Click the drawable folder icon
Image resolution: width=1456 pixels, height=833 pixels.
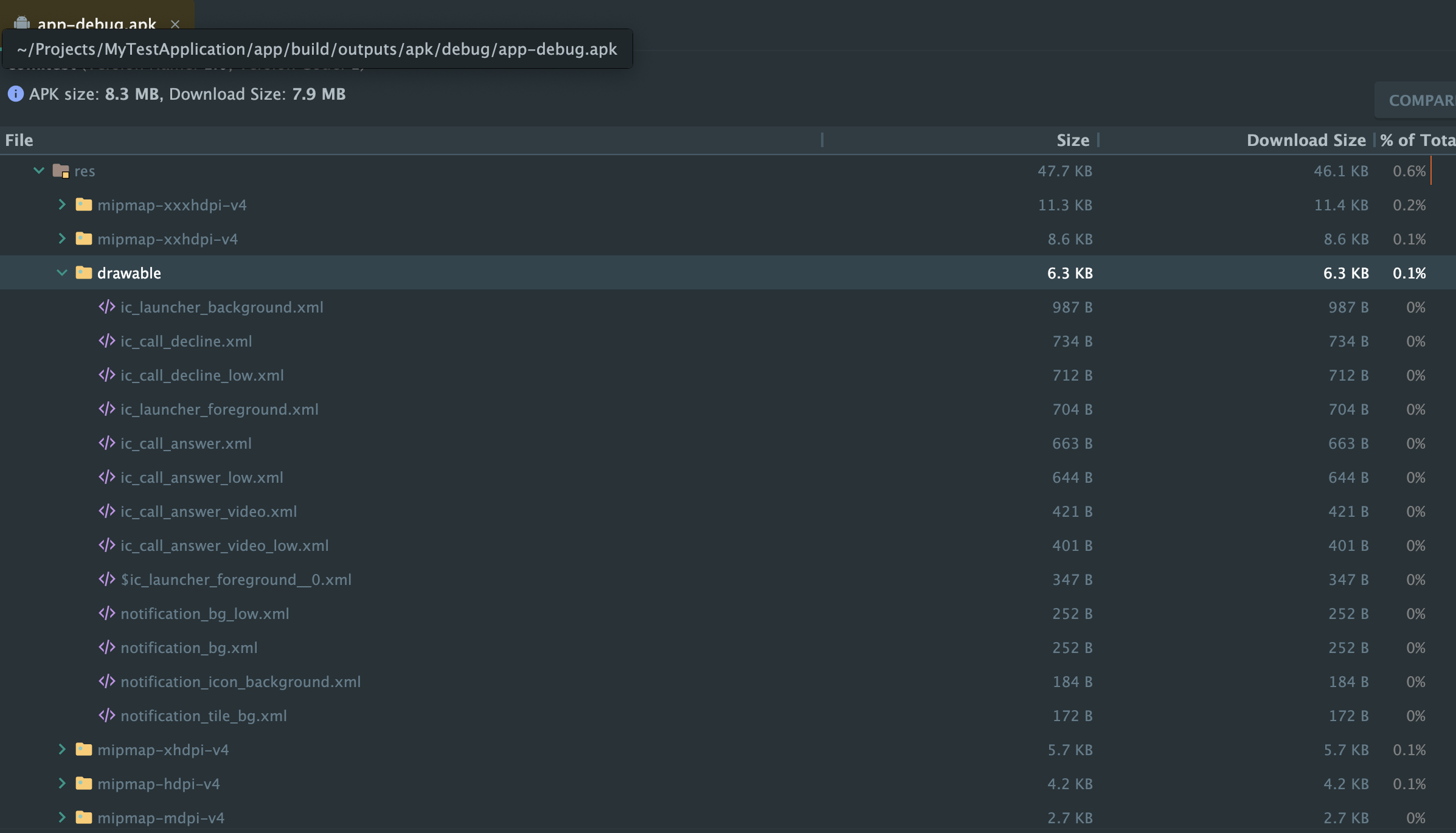click(x=84, y=272)
